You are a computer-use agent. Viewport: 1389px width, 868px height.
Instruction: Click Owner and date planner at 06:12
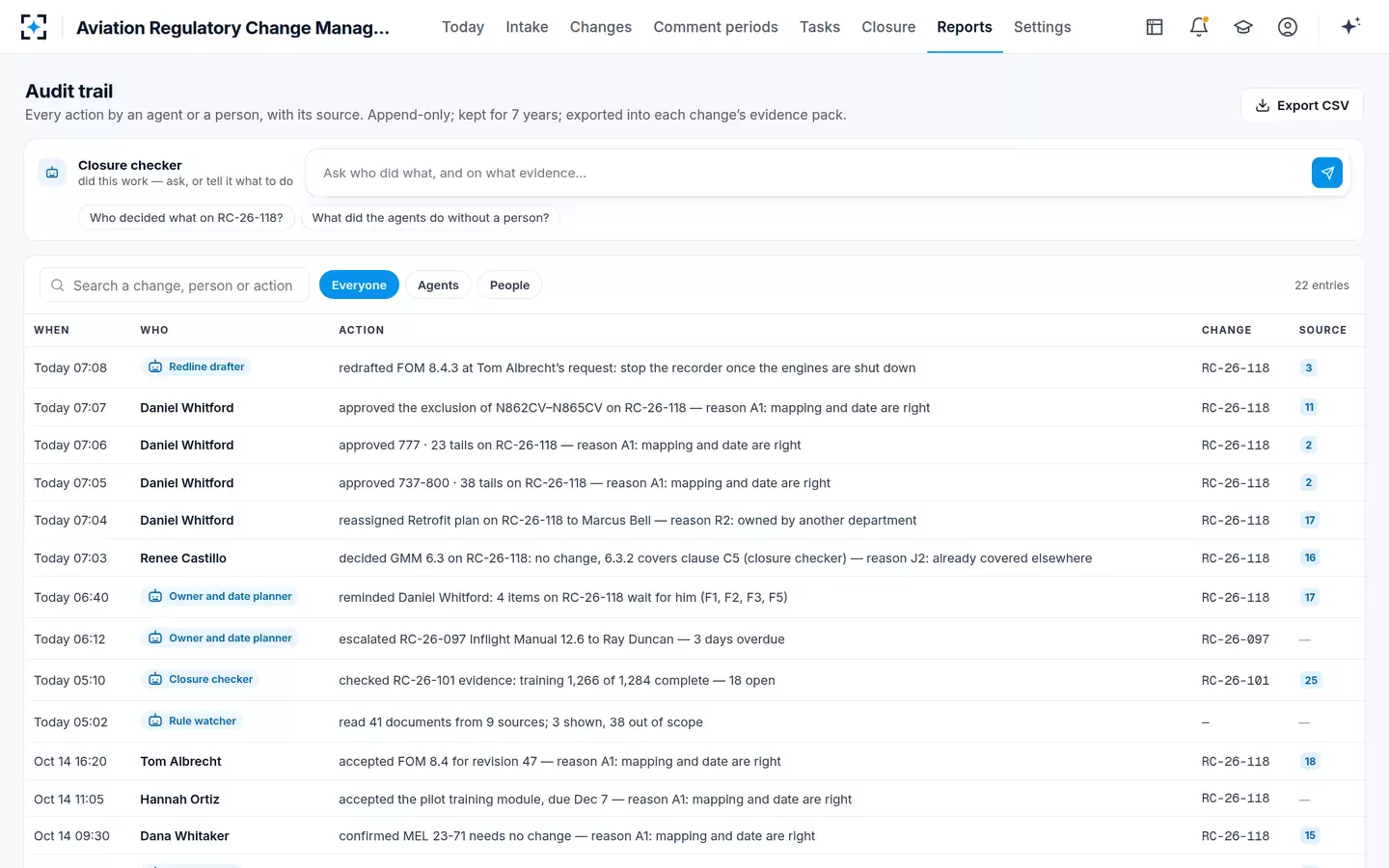point(220,637)
